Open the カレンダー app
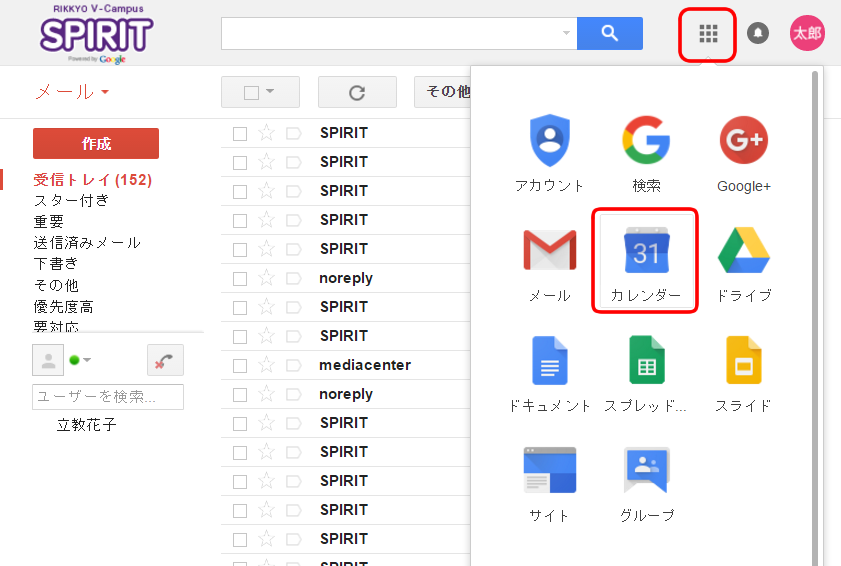841x566 pixels. [646, 263]
